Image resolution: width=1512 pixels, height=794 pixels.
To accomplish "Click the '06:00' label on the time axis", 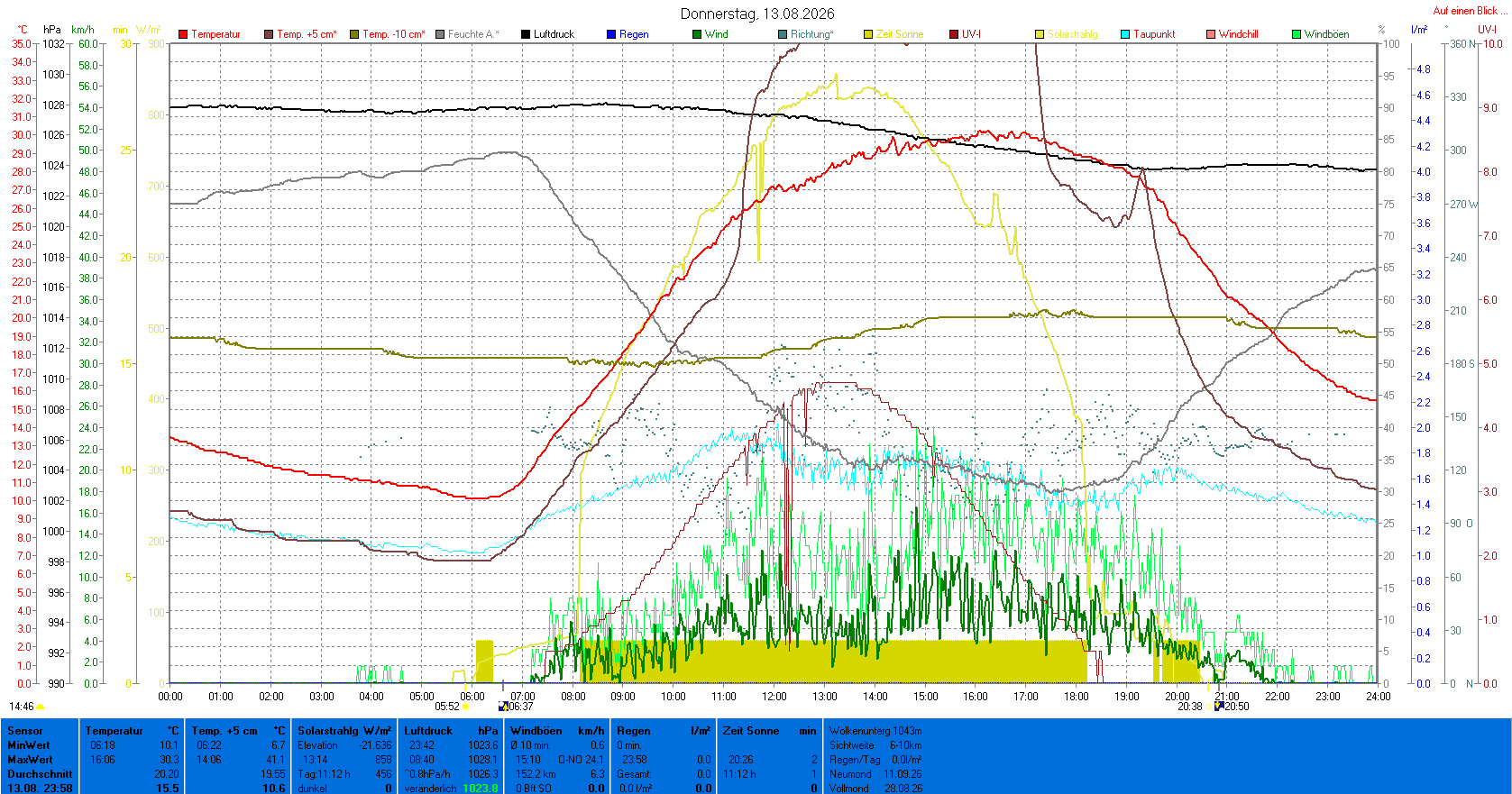I will coord(472,696).
